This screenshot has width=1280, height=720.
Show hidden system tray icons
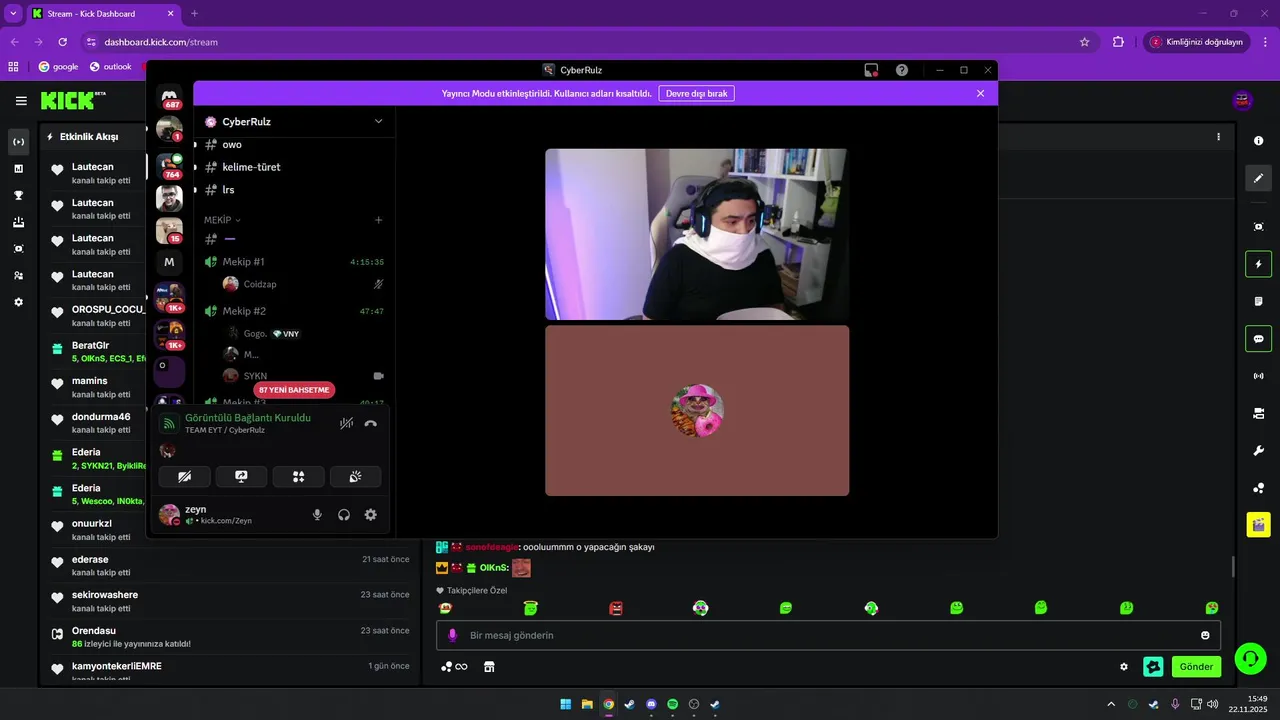pyautogui.click(x=1111, y=704)
